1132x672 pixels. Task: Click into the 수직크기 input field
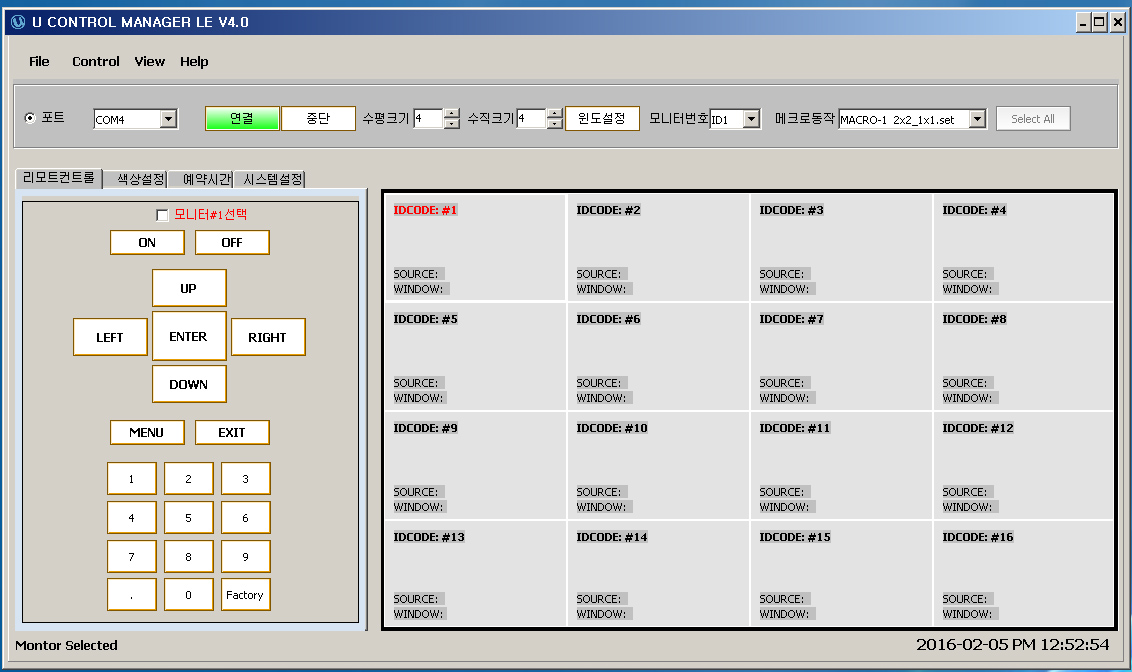[x=531, y=118]
